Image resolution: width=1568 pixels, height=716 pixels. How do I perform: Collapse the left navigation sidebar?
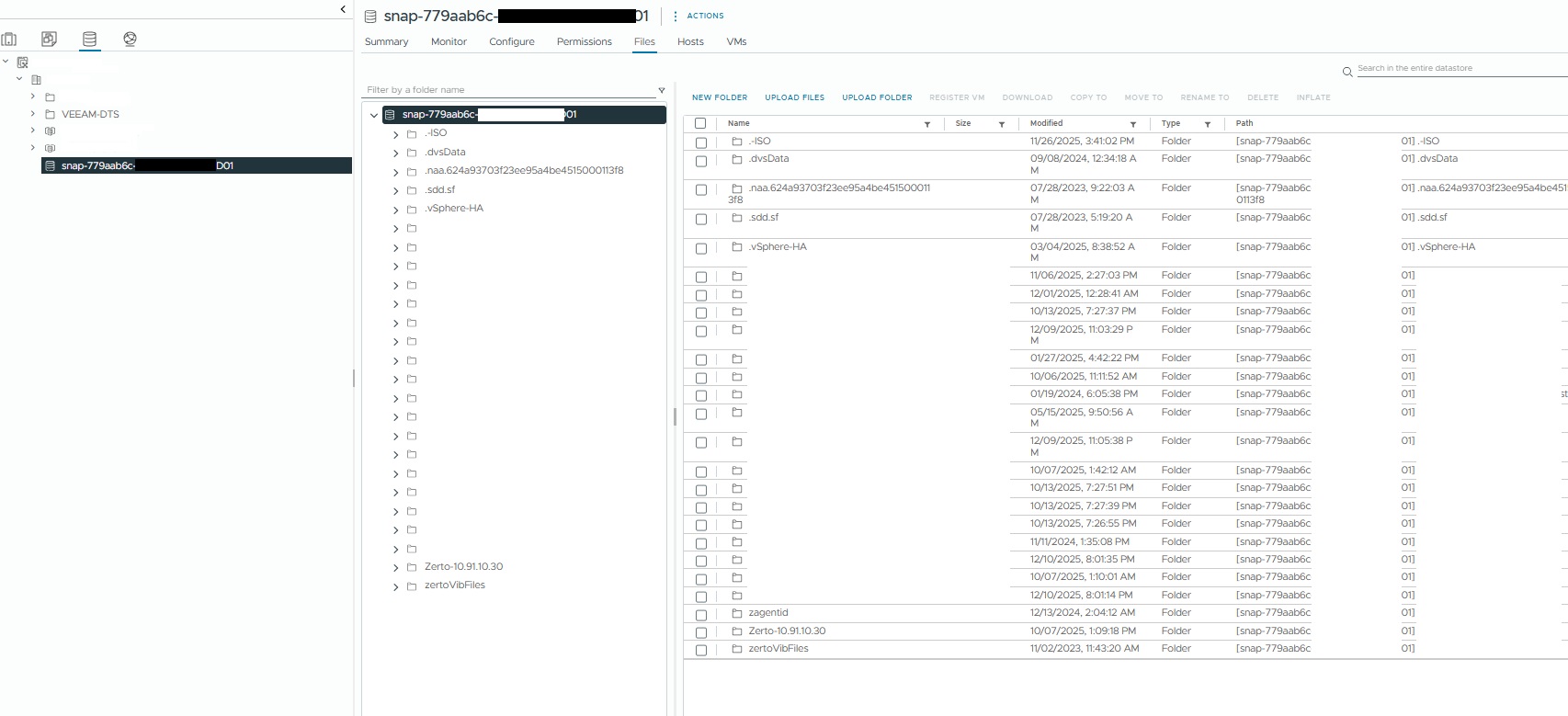click(x=343, y=9)
